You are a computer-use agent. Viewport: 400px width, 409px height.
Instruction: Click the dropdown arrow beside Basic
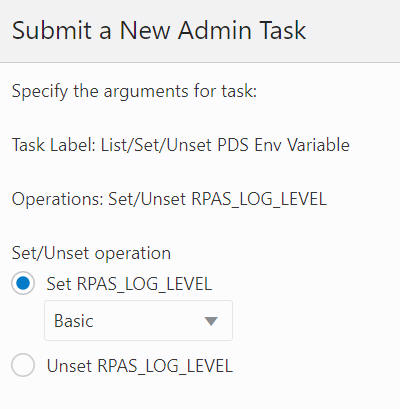pyautogui.click(x=211, y=321)
